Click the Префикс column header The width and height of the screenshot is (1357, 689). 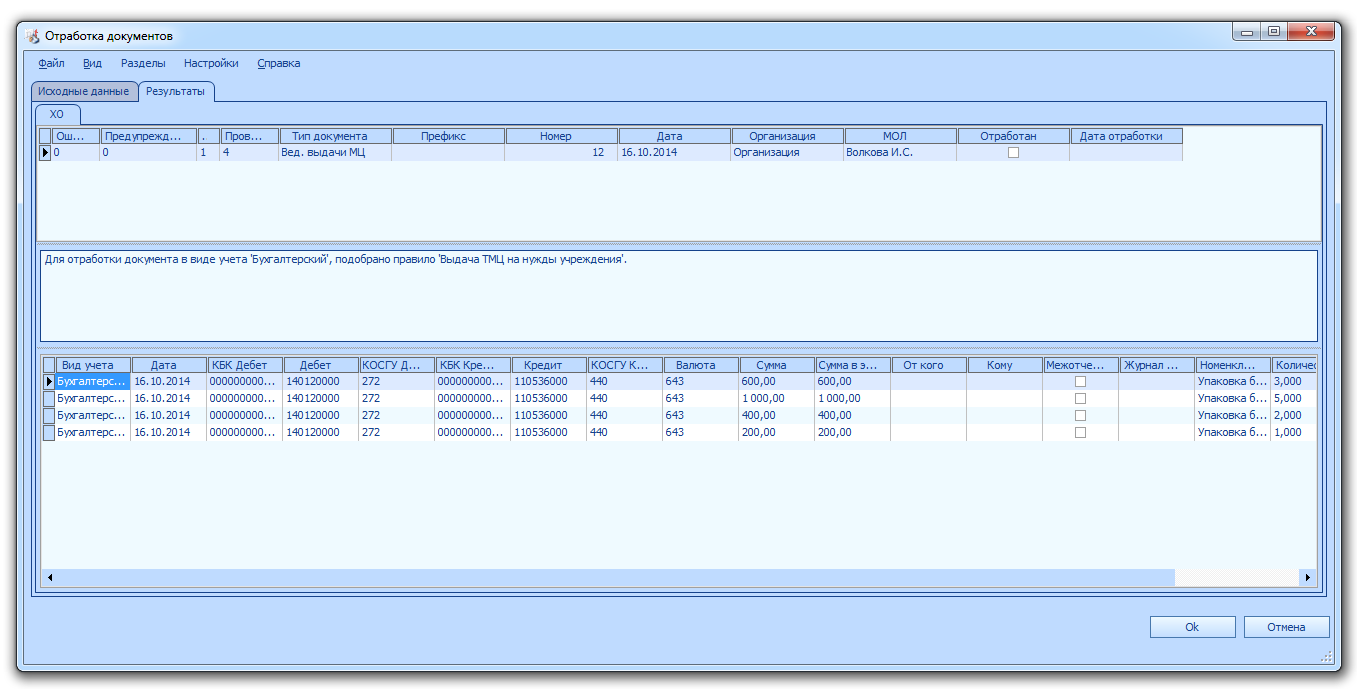(x=448, y=136)
